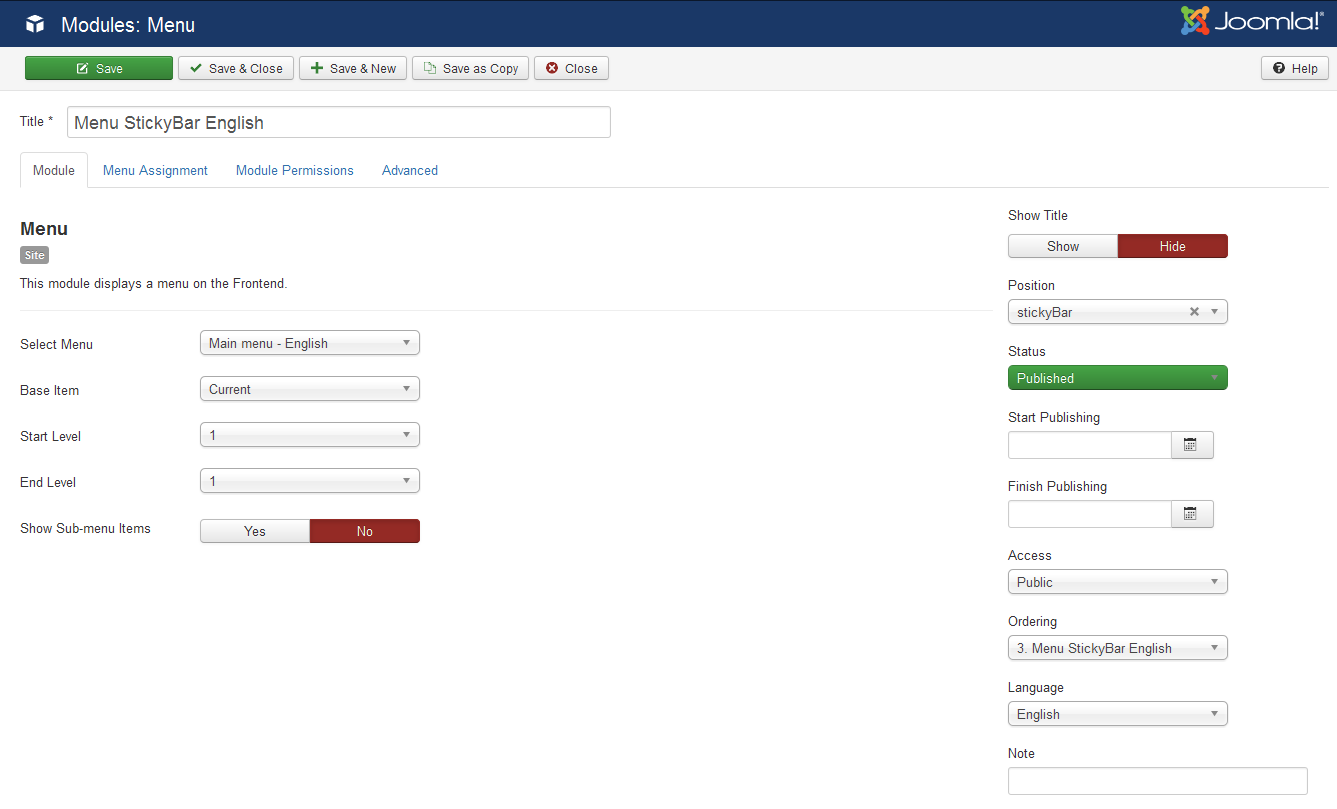The height and width of the screenshot is (809, 1337).
Task: Click Save & New
Action: pos(353,68)
